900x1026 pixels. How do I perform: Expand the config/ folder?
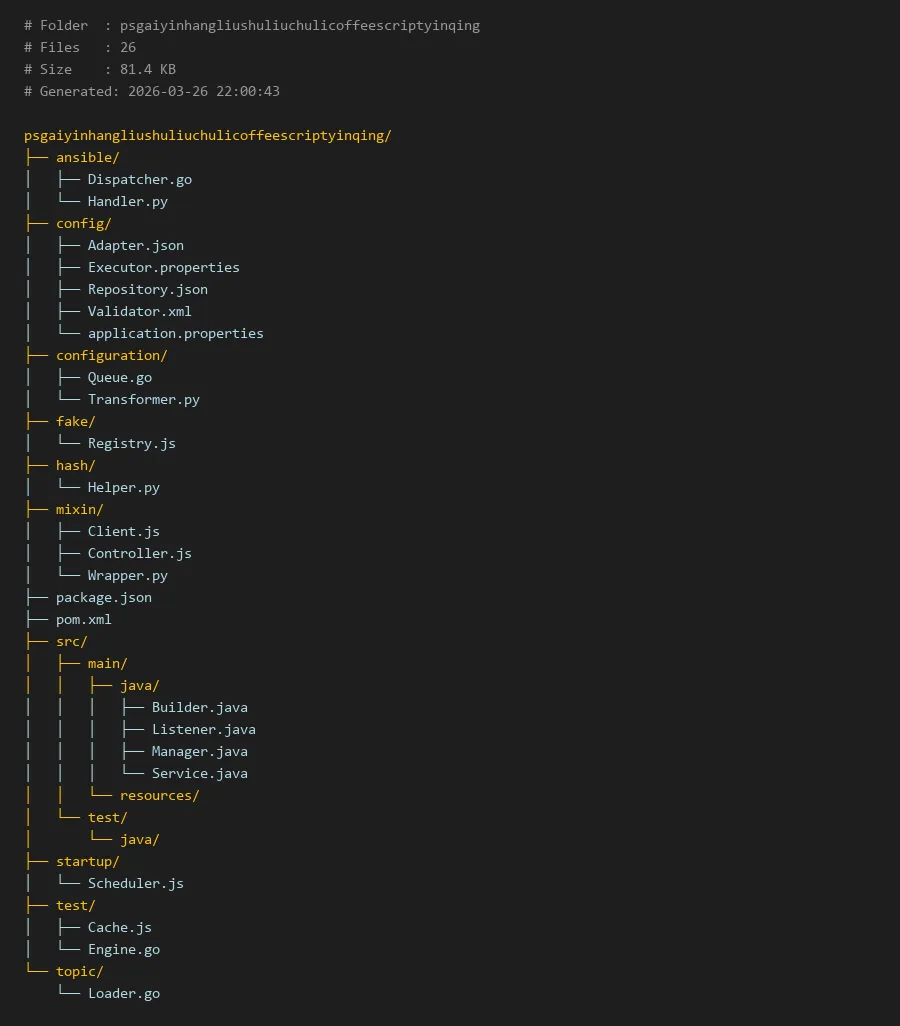[83, 223]
